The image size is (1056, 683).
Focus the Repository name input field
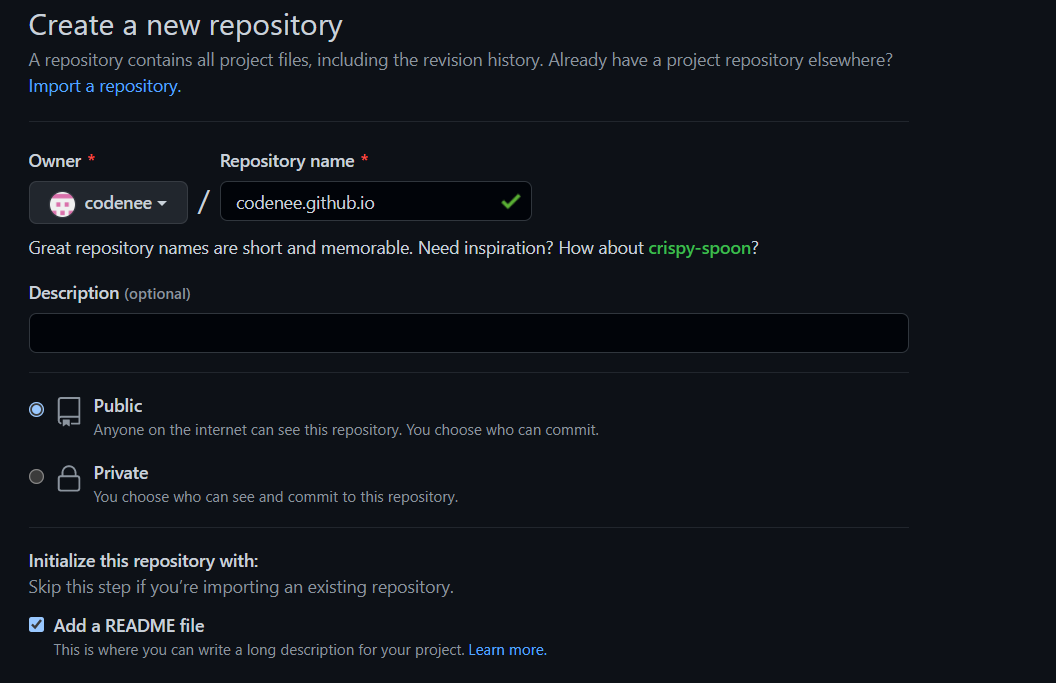[x=375, y=201]
